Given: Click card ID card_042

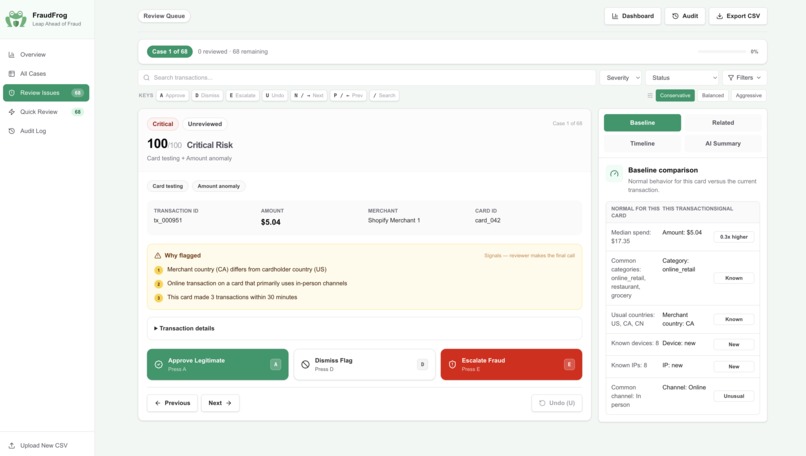Looking at the screenshot, I should (x=487, y=220).
